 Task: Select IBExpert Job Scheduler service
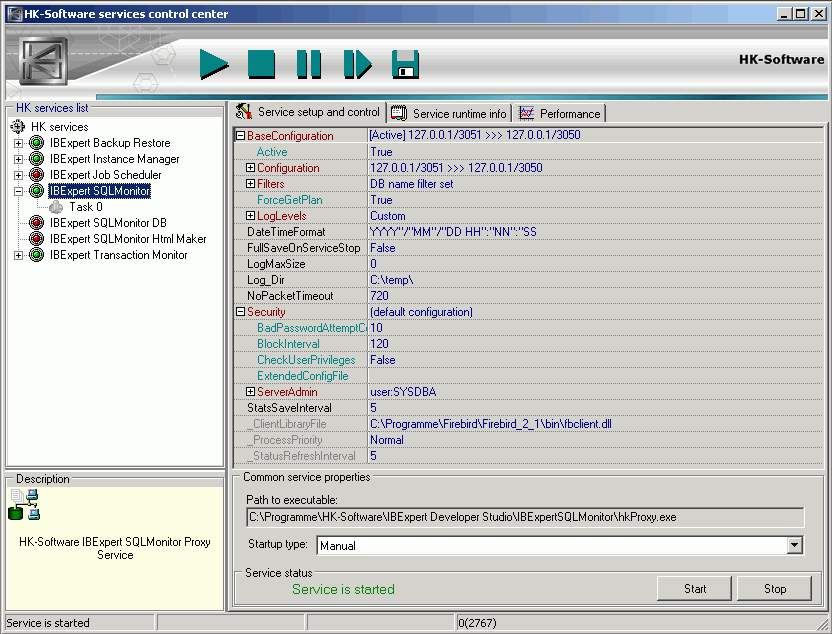click(x=106, y=175)
